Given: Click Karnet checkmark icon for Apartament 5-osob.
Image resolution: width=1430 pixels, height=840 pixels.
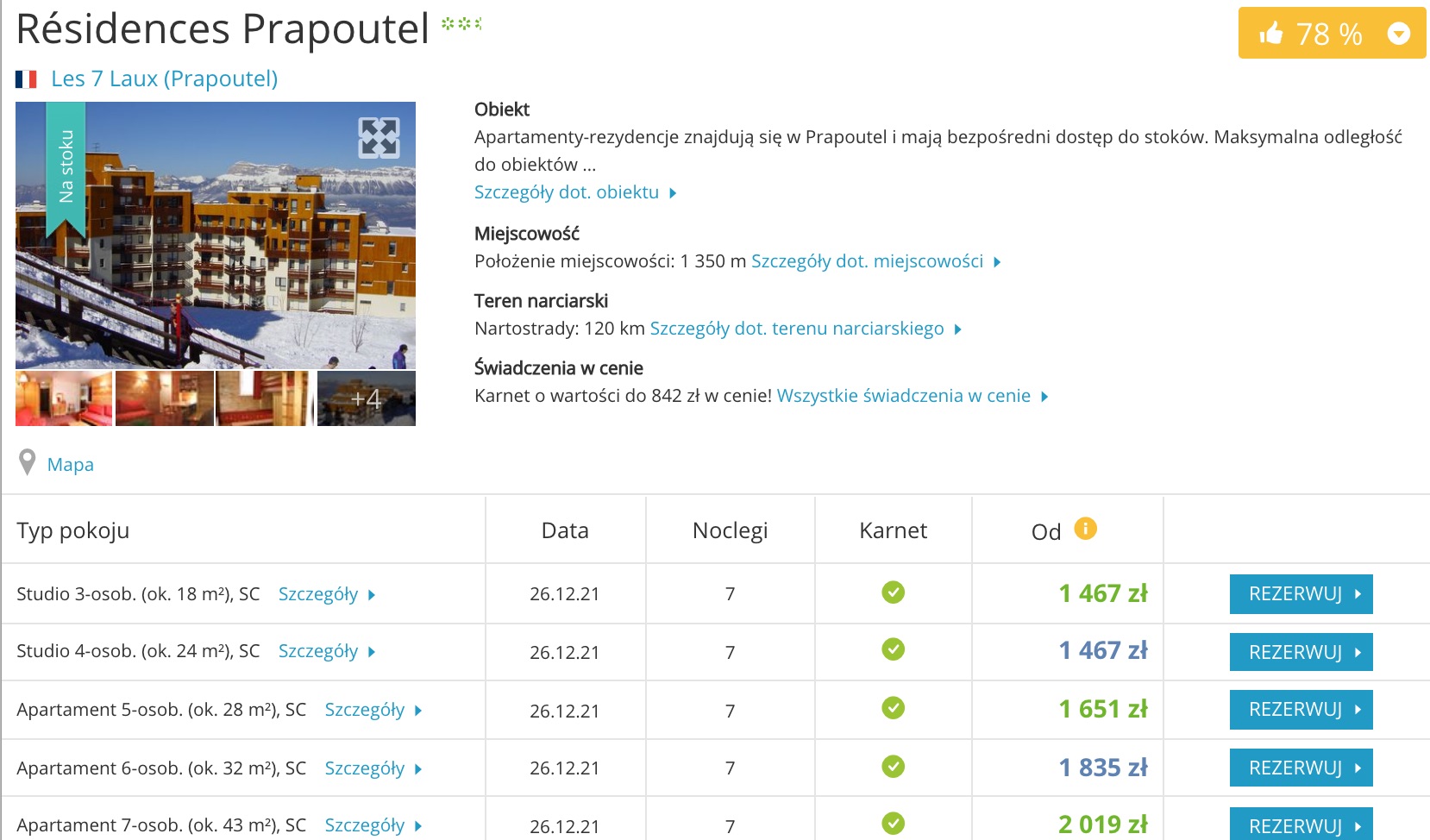Looking at the screenshot, I should click(x=894, y=708).
